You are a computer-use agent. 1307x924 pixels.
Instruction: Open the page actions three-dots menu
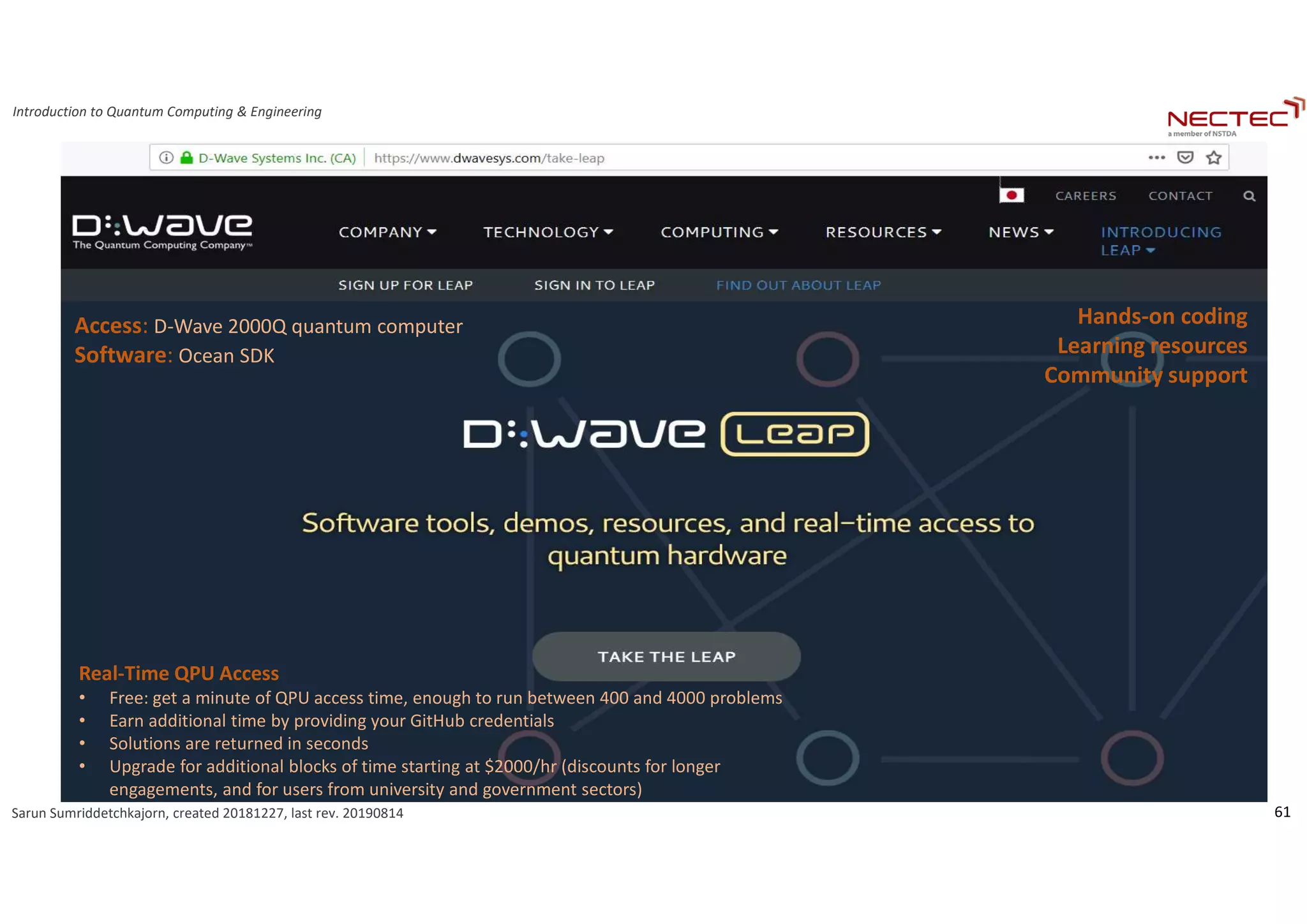1156,157
